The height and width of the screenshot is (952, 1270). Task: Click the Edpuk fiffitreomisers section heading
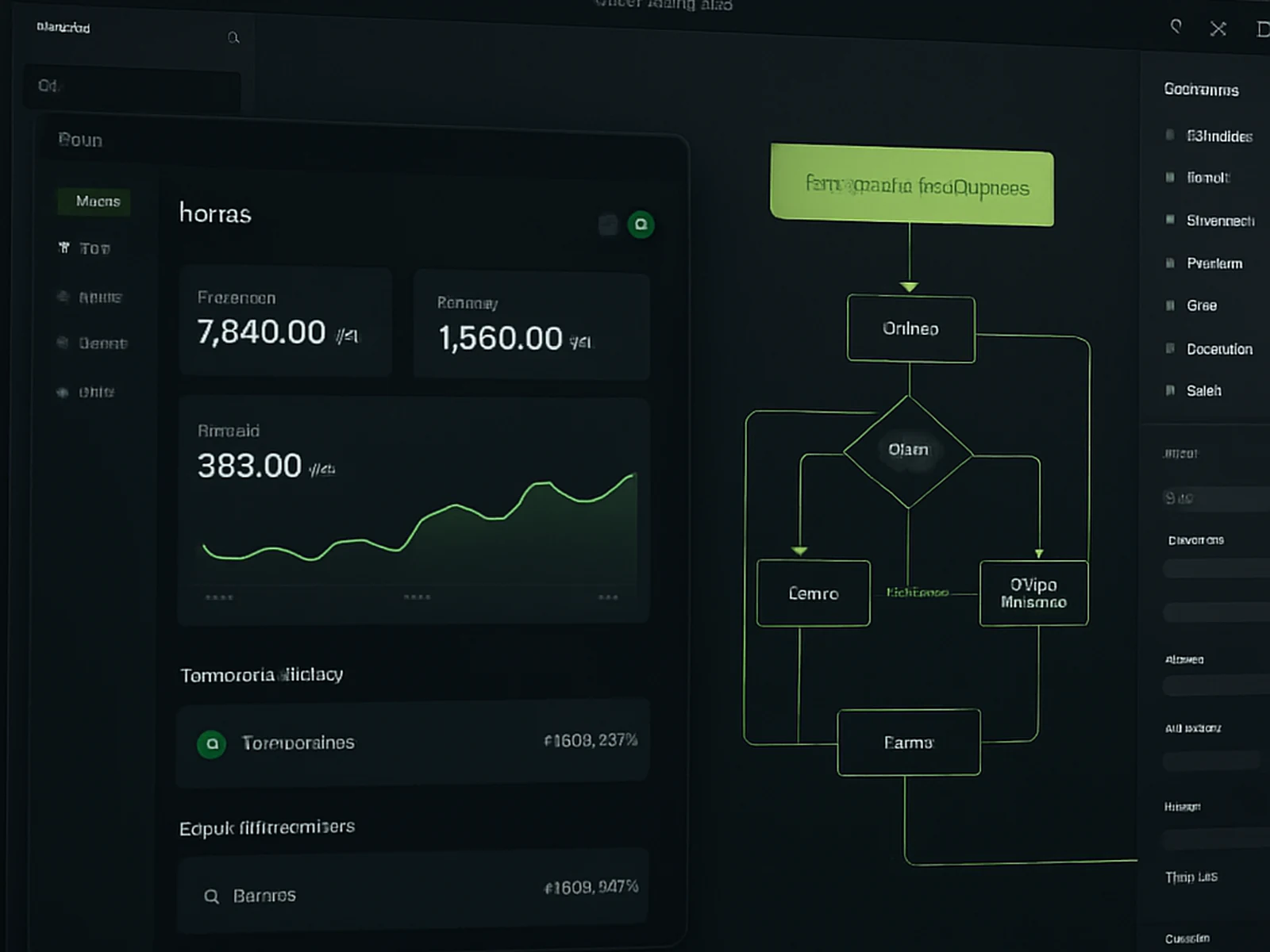(267, 827)
